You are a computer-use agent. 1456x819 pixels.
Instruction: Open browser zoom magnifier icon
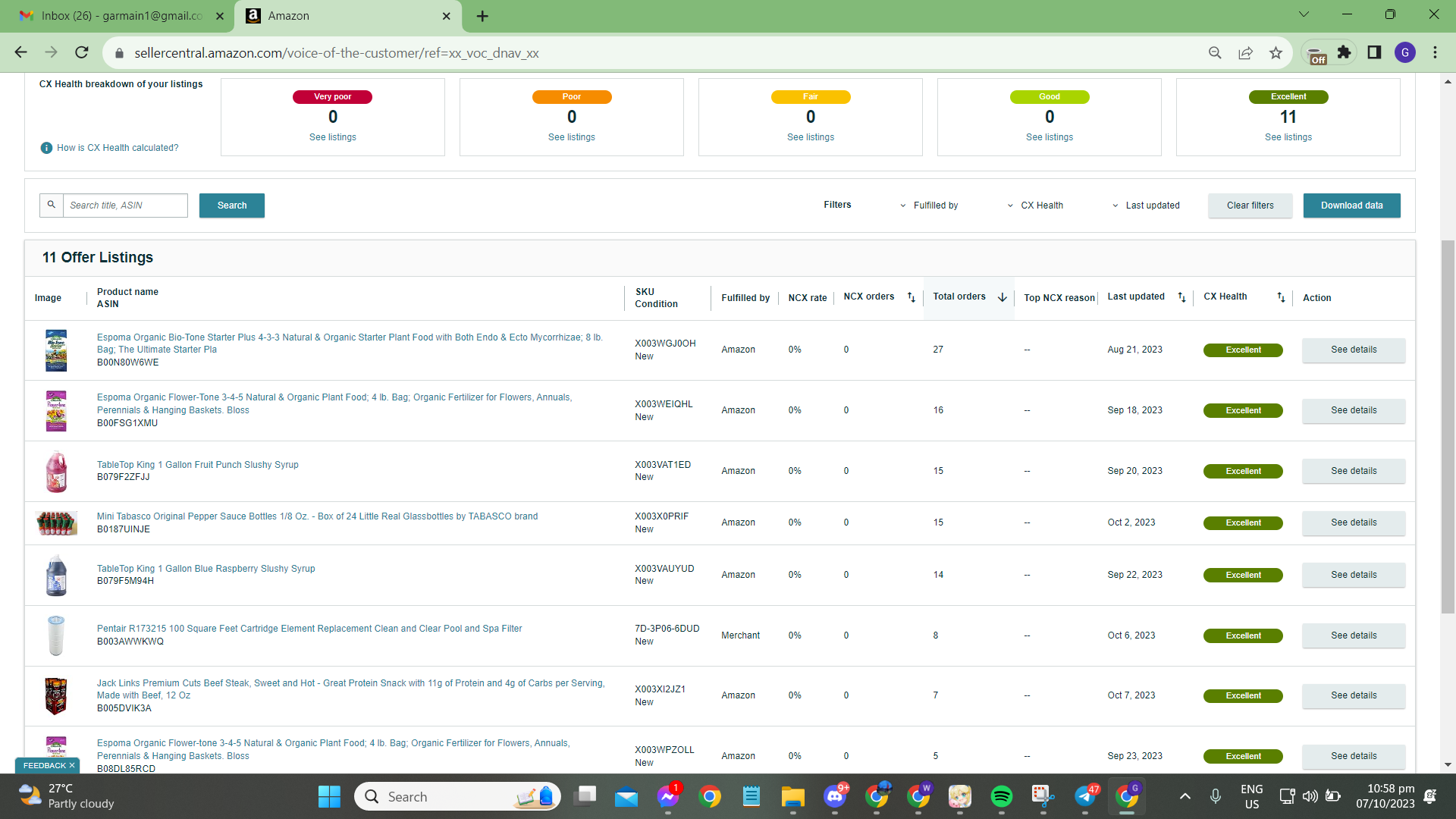click(1215, 52)
